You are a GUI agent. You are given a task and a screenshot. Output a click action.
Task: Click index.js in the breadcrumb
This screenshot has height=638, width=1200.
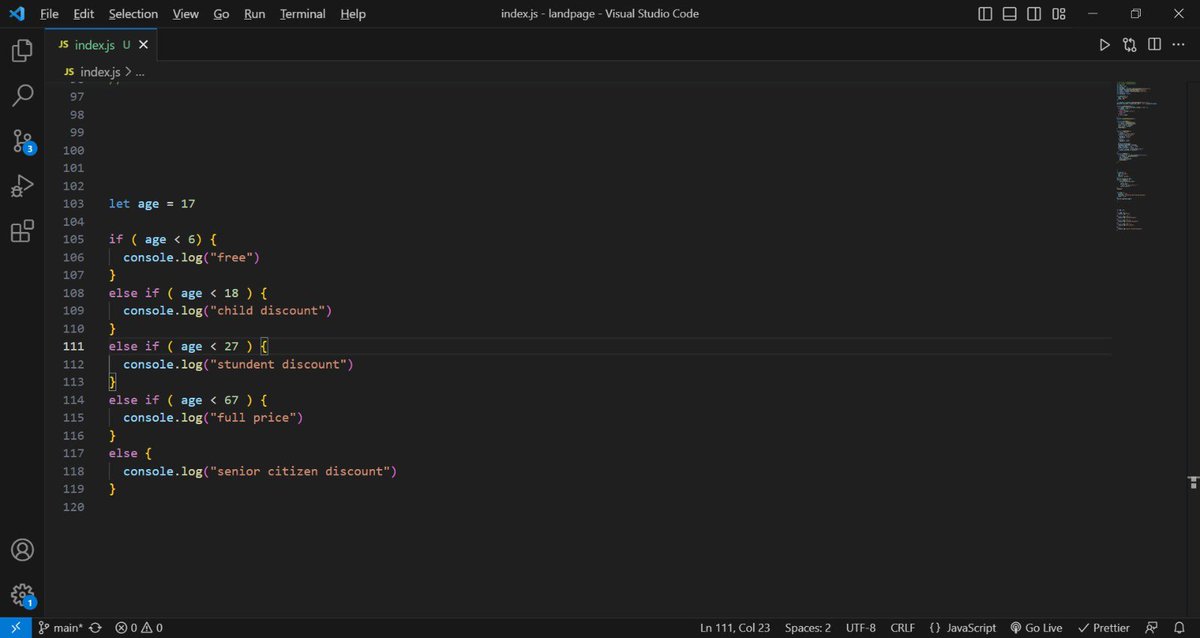pos(99,72)
